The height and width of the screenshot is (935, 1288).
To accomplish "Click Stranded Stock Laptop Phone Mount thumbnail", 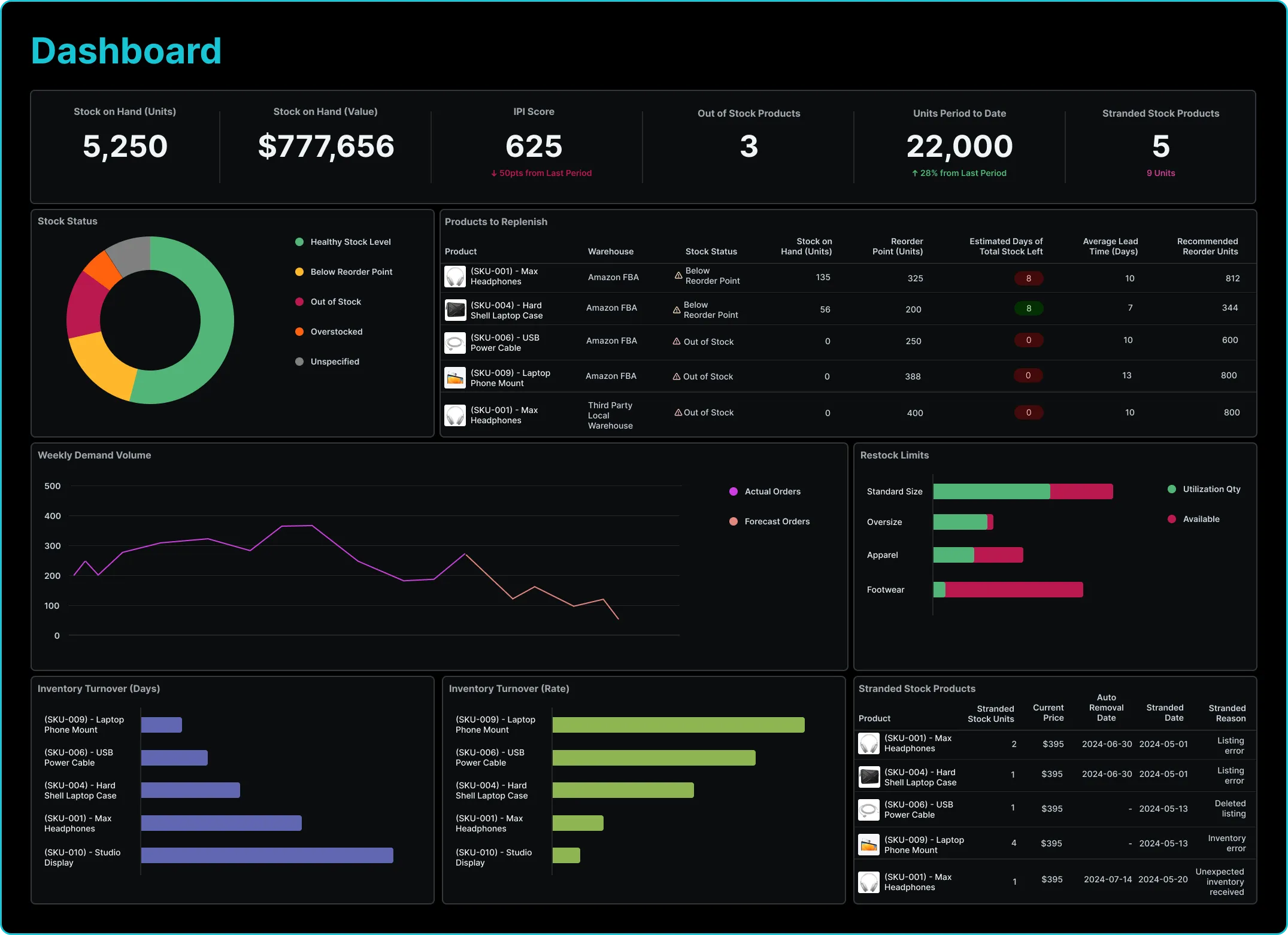I will [x=869, y=845].
